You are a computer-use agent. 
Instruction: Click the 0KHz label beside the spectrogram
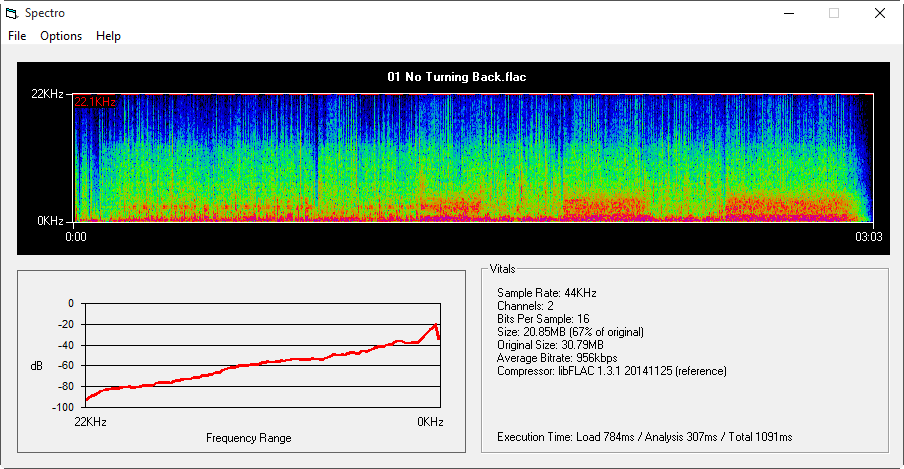(50, 221)
